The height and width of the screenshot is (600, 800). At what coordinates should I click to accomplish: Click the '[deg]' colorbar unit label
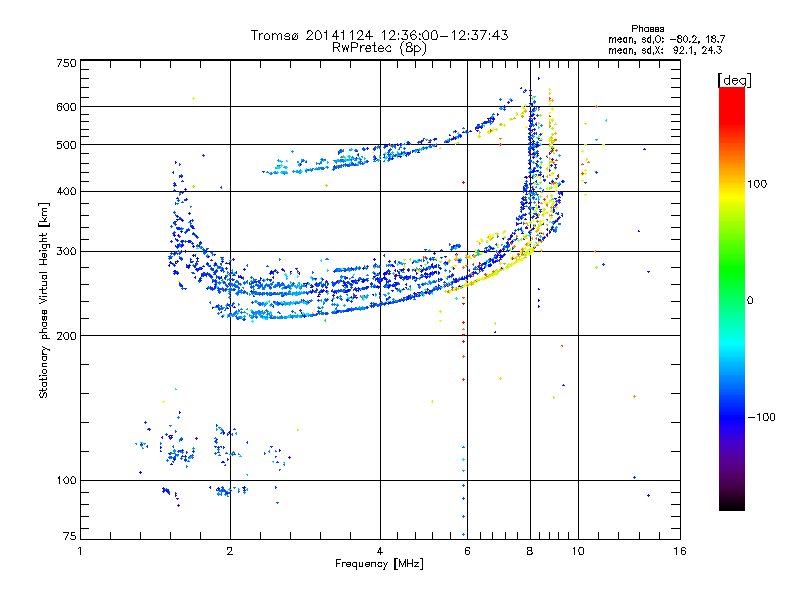click(x=734, y=80)
